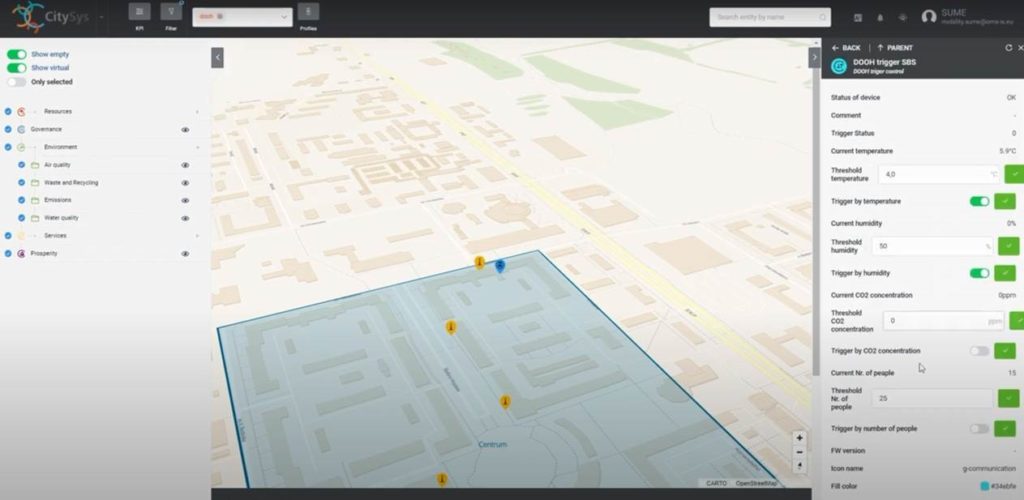Click the Prosperity category icon
Screen dimensions: 1024x500
(x=22, y=253)
